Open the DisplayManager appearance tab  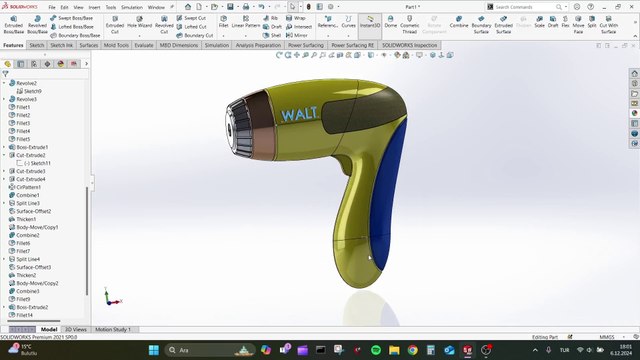[60, 64]
